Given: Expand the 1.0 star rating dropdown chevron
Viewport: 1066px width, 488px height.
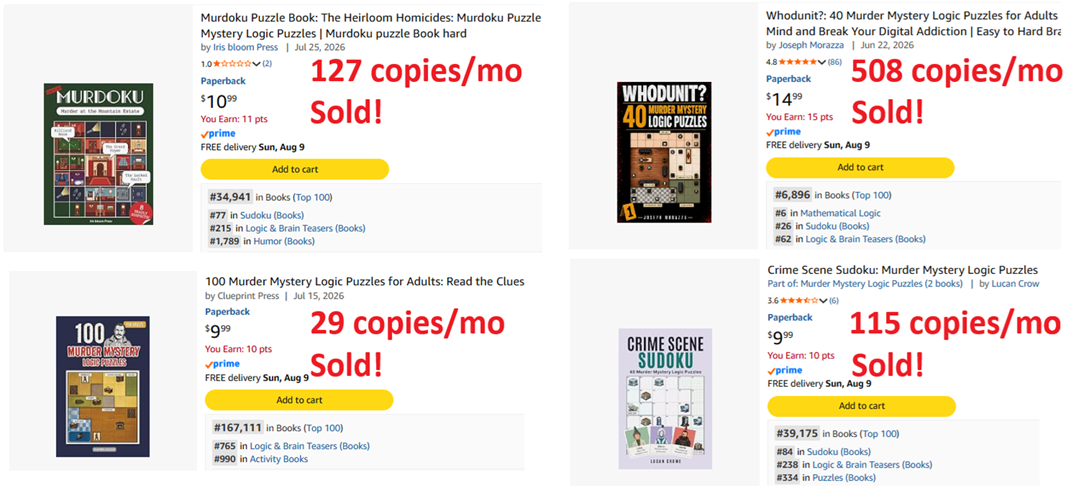Looking at the screenshot, I should click(256, 64).
